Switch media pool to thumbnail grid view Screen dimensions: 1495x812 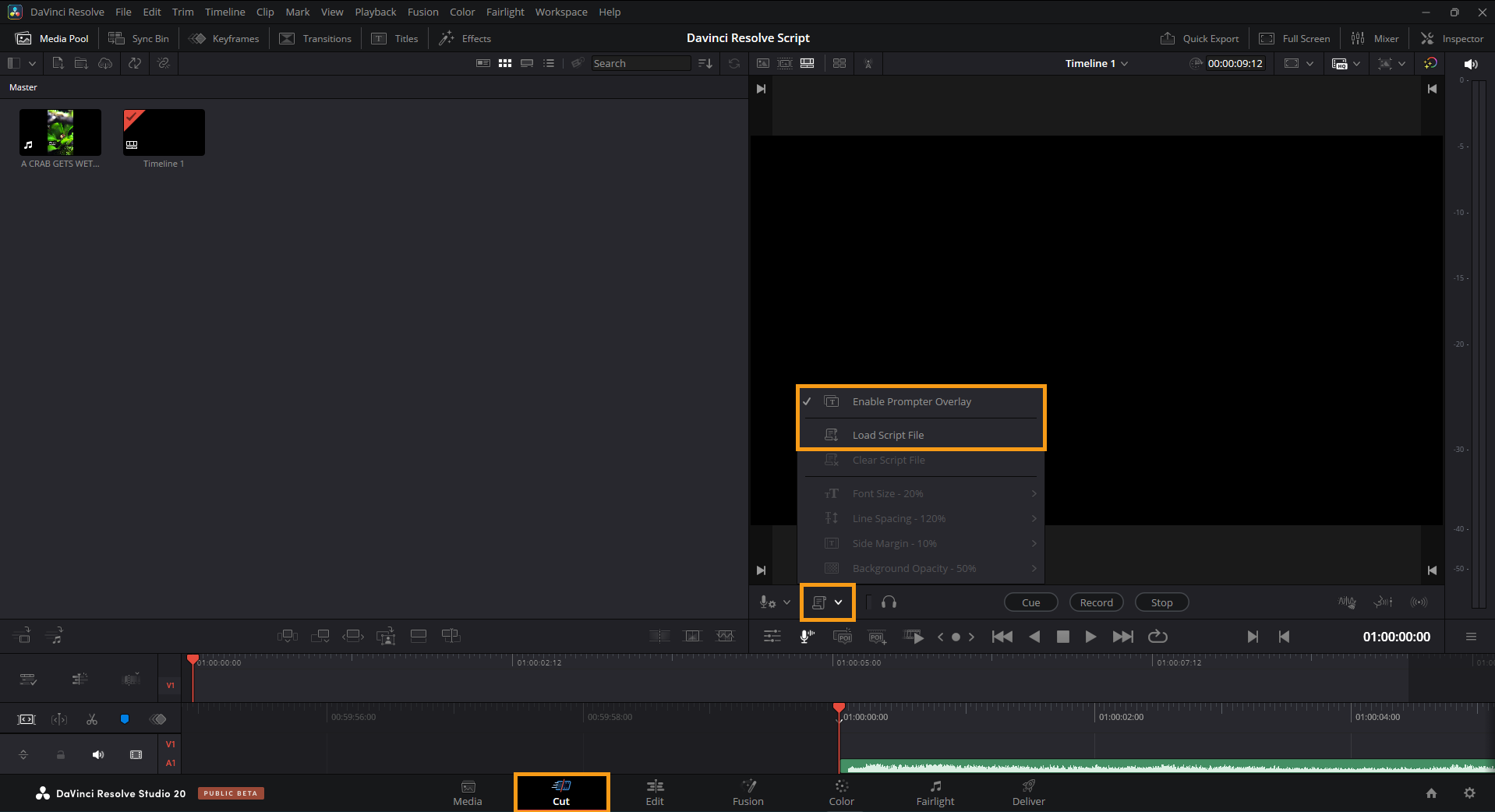click(505, 63)
